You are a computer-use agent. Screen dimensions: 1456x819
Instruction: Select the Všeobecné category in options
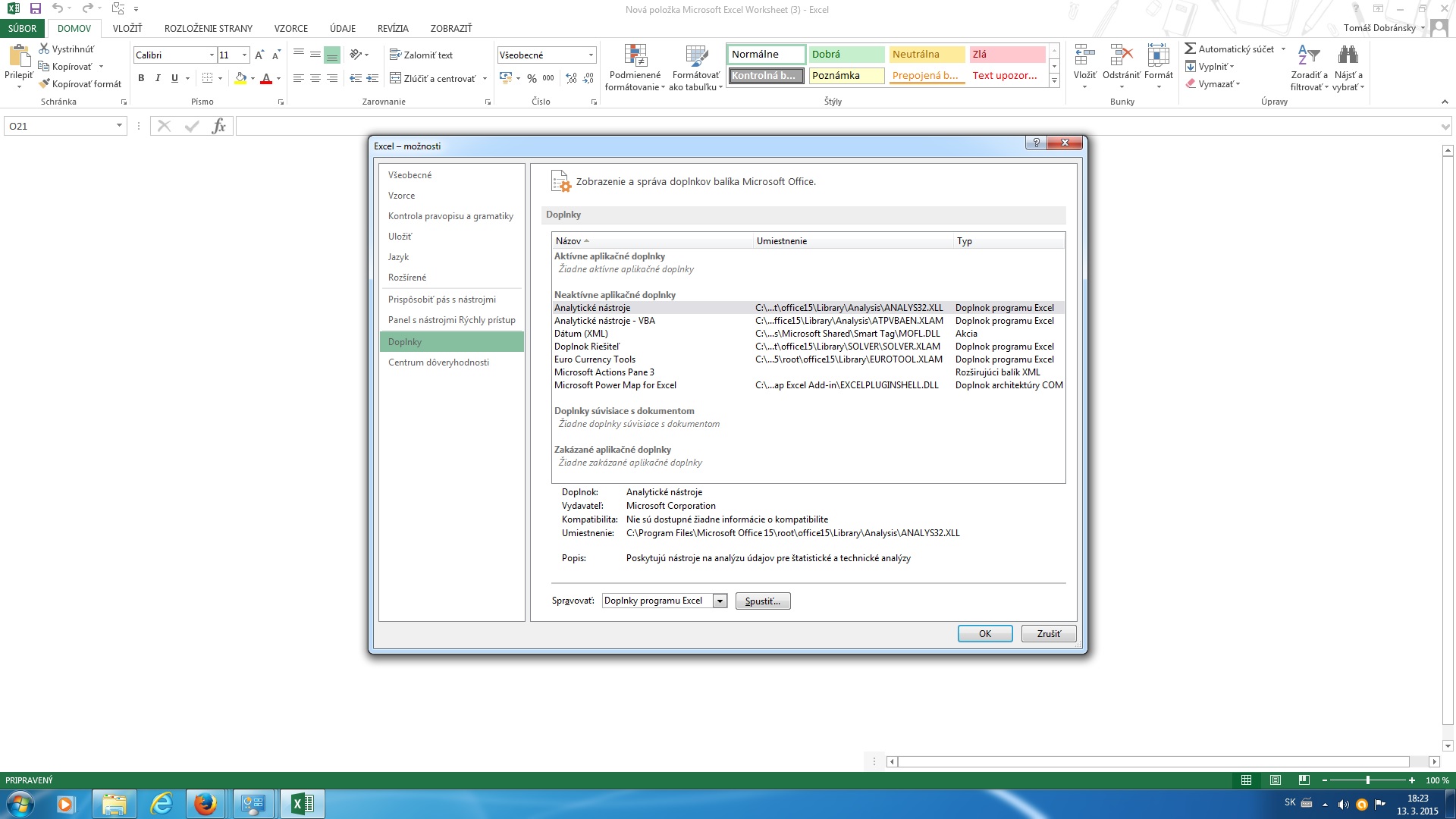[451, 175]
